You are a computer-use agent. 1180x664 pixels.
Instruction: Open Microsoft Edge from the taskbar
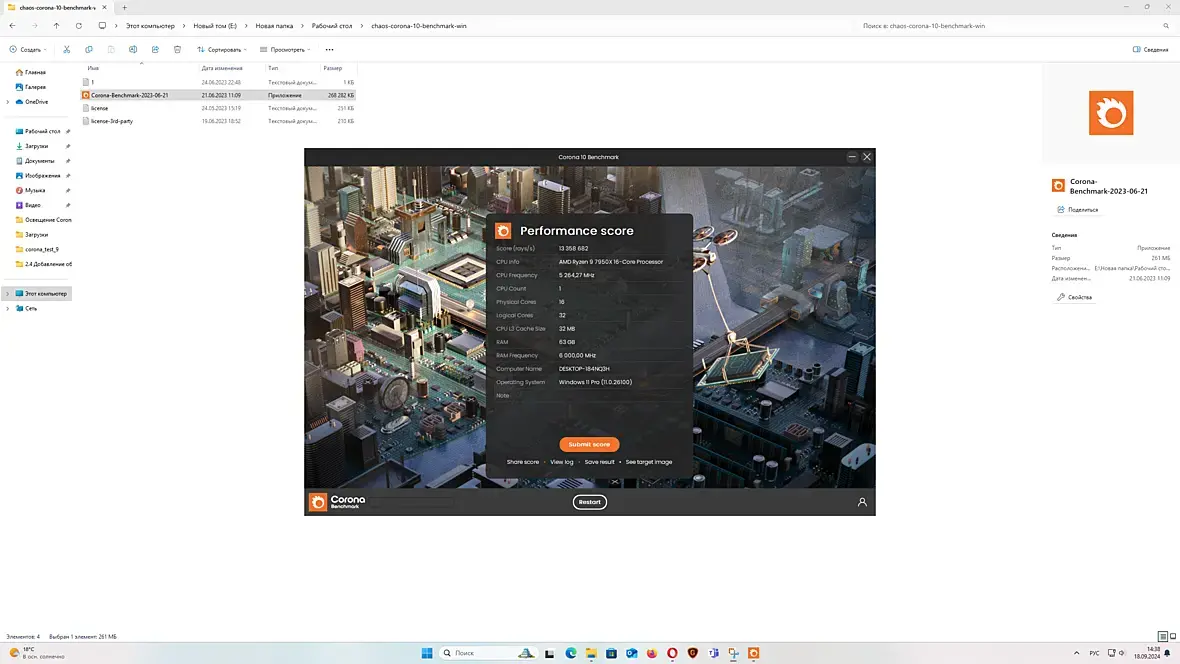pos(570,653)
